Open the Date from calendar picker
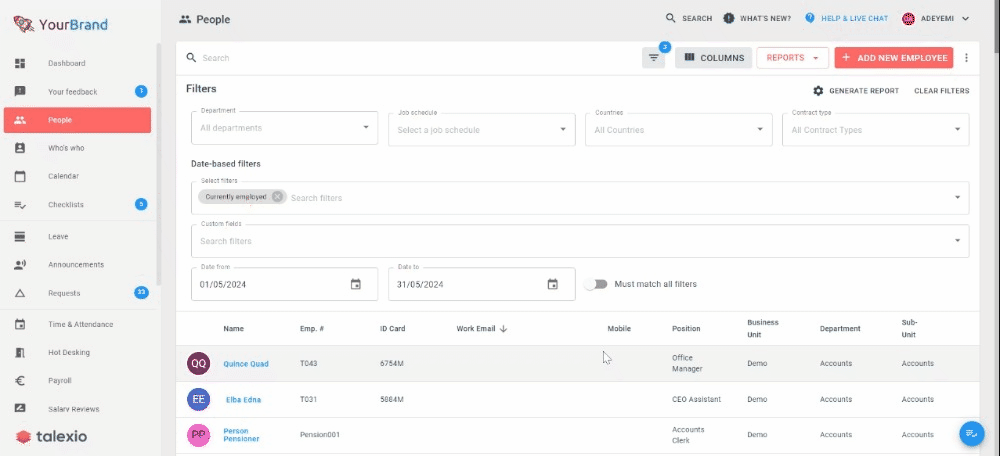This screenshot has height=456, width=1000. tap(356, 284)
